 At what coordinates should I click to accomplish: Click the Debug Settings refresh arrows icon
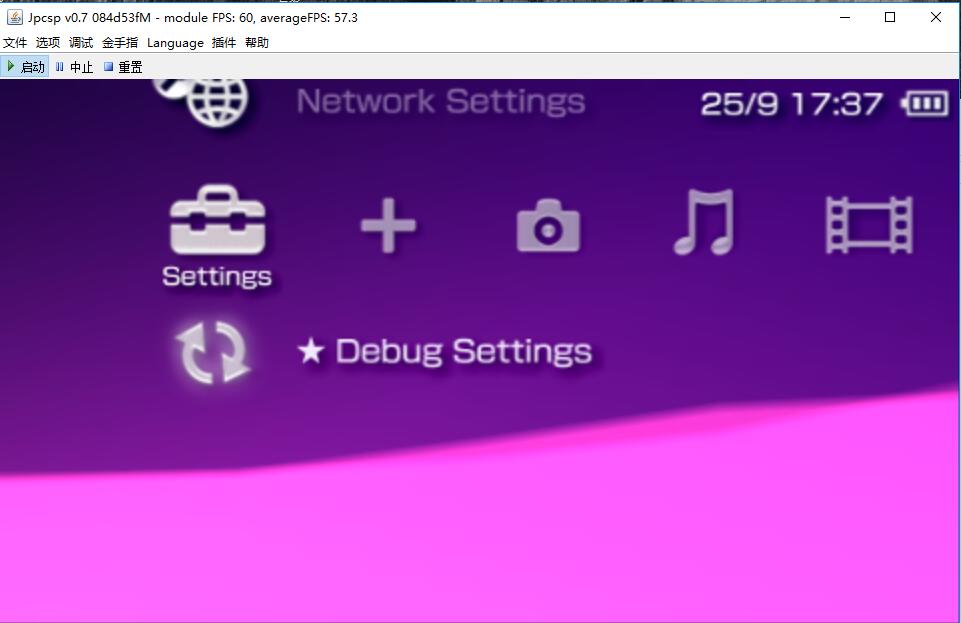212,352
